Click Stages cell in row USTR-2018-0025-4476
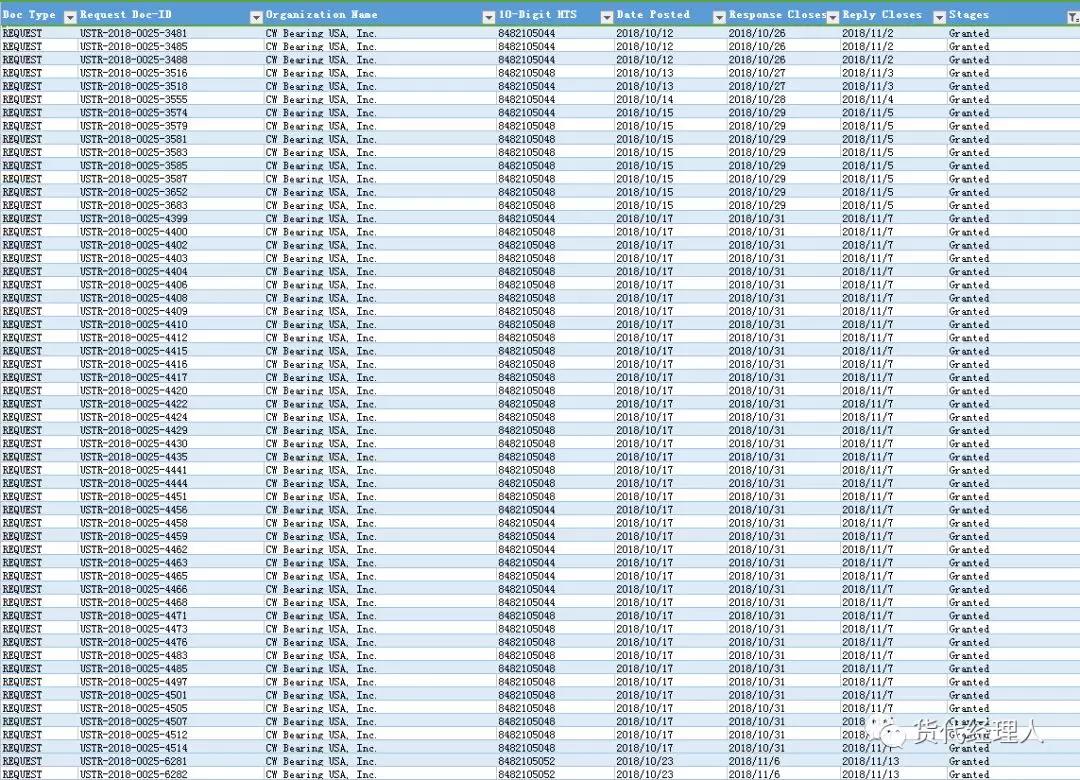Viewport: 1080px width, 780px height. (x=969, y=642)
